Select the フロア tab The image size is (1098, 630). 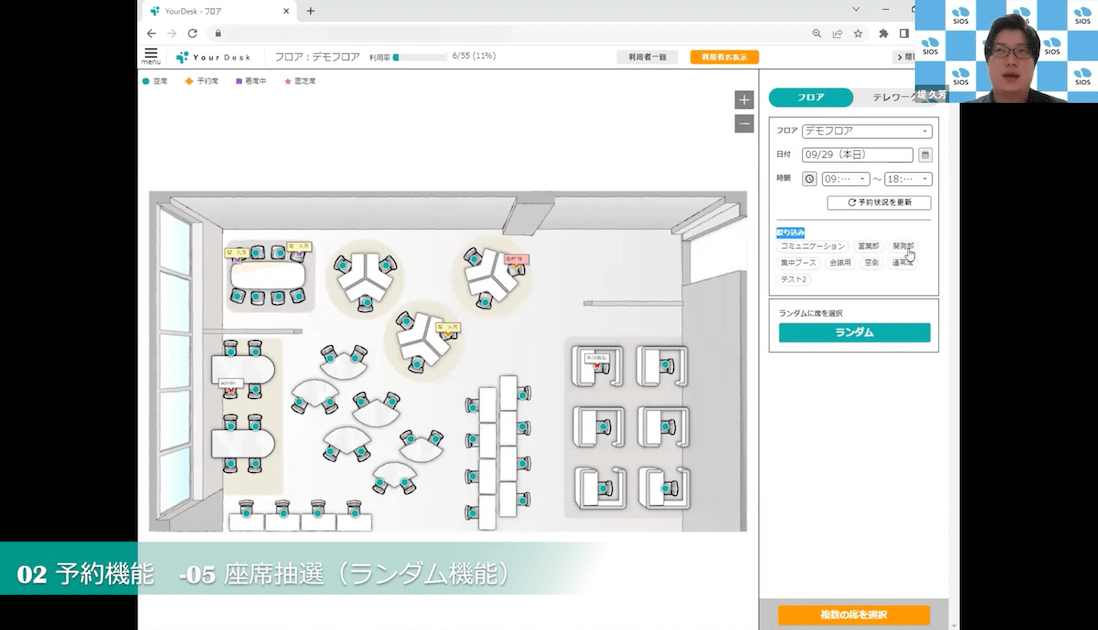(x=810, y=96)
